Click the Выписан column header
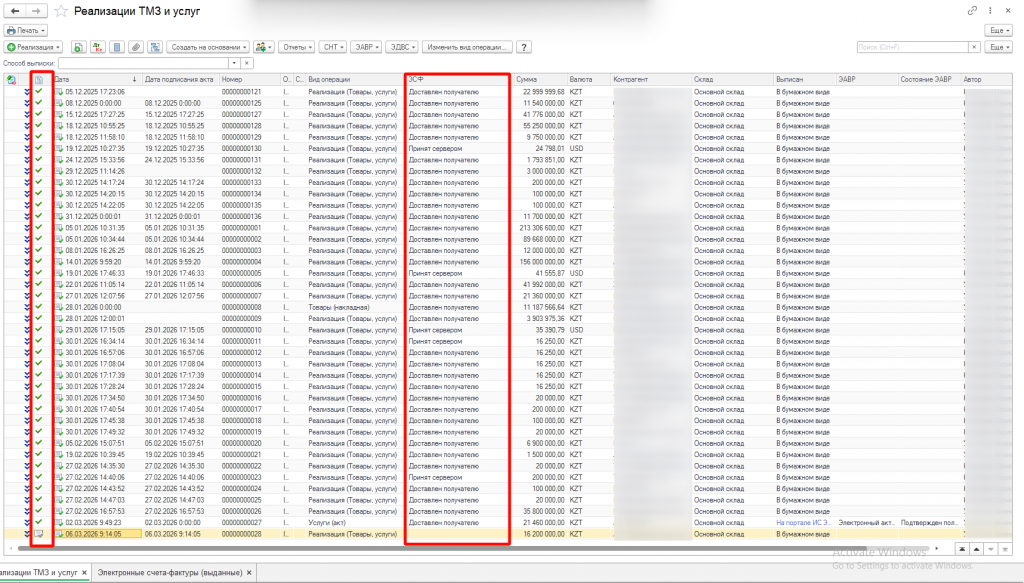Image resolution: width=1024 pixels, height=583 pixels. [805, 80]
